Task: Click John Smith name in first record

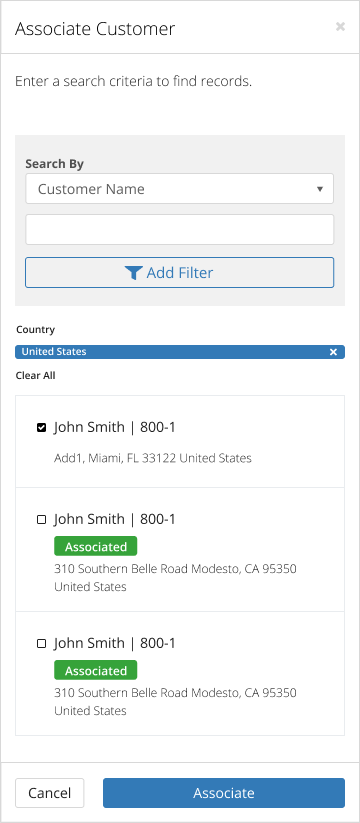Action: (x=89, y=427)
